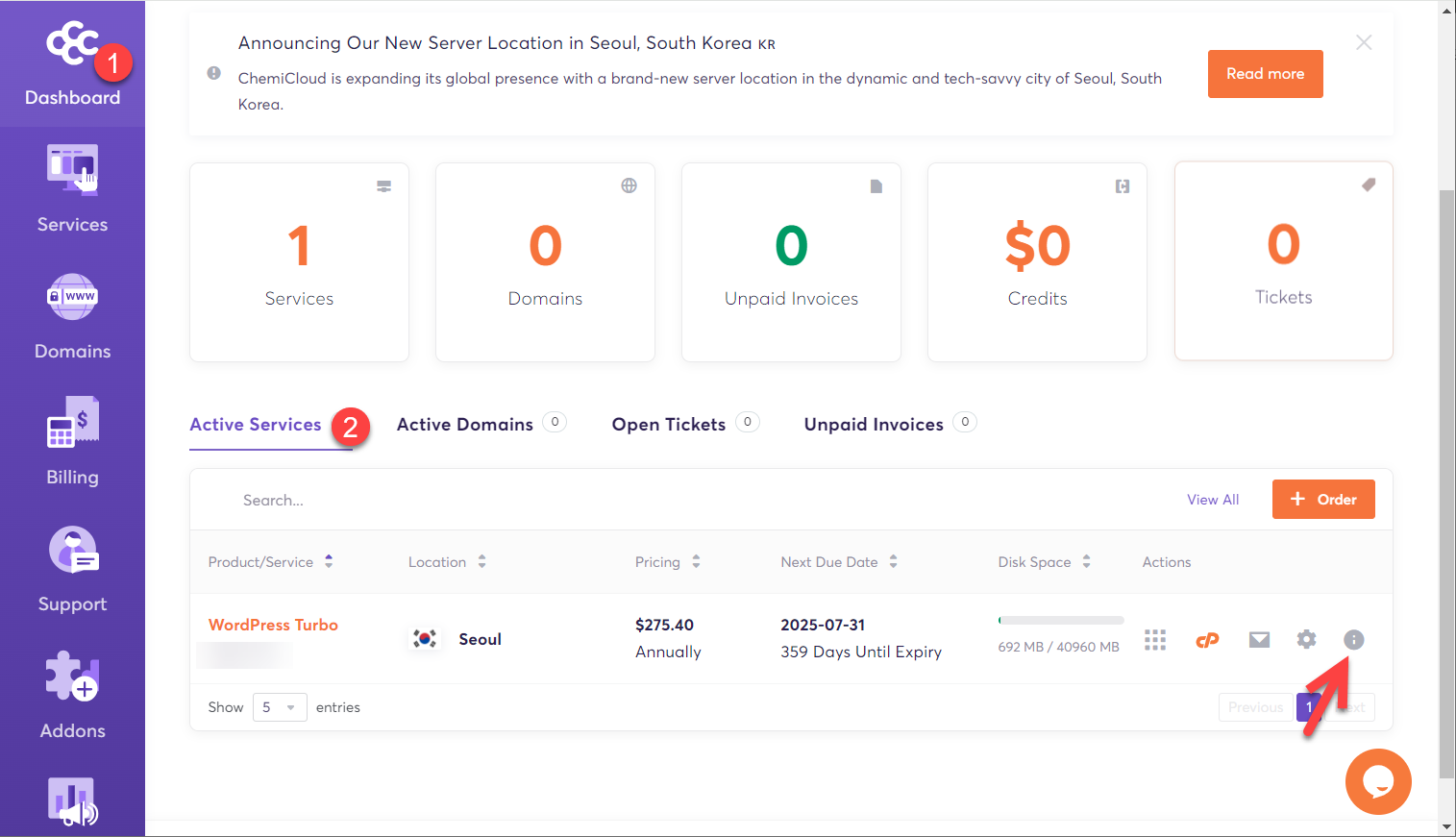Click the 359 Days Until Expiry text
This screenshot has height=837, width=1456.
(861, 652)
